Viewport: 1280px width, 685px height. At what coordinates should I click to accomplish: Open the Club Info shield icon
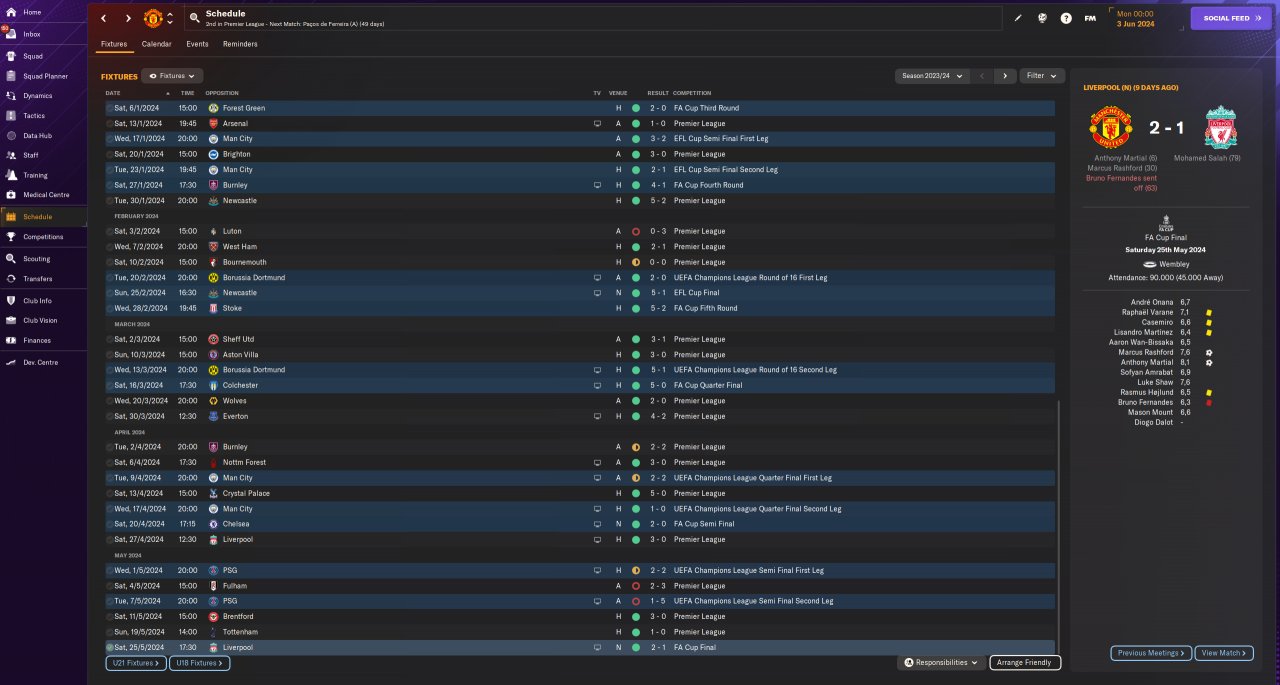pos(10,300)
